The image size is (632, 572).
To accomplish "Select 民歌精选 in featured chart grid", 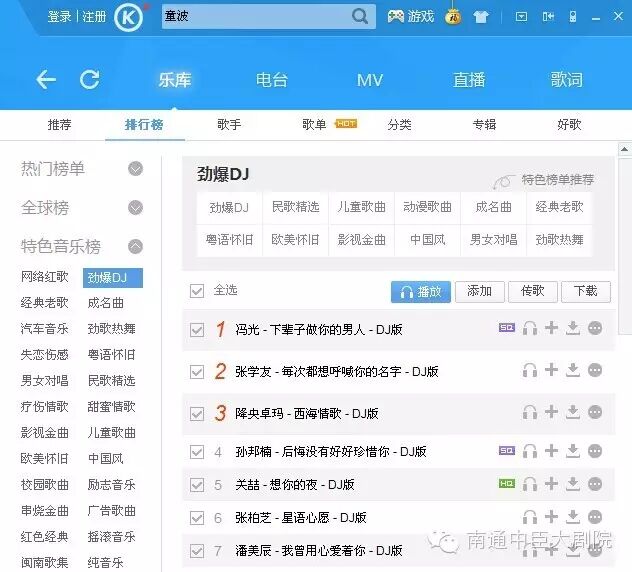I will (x=295, y=207).
